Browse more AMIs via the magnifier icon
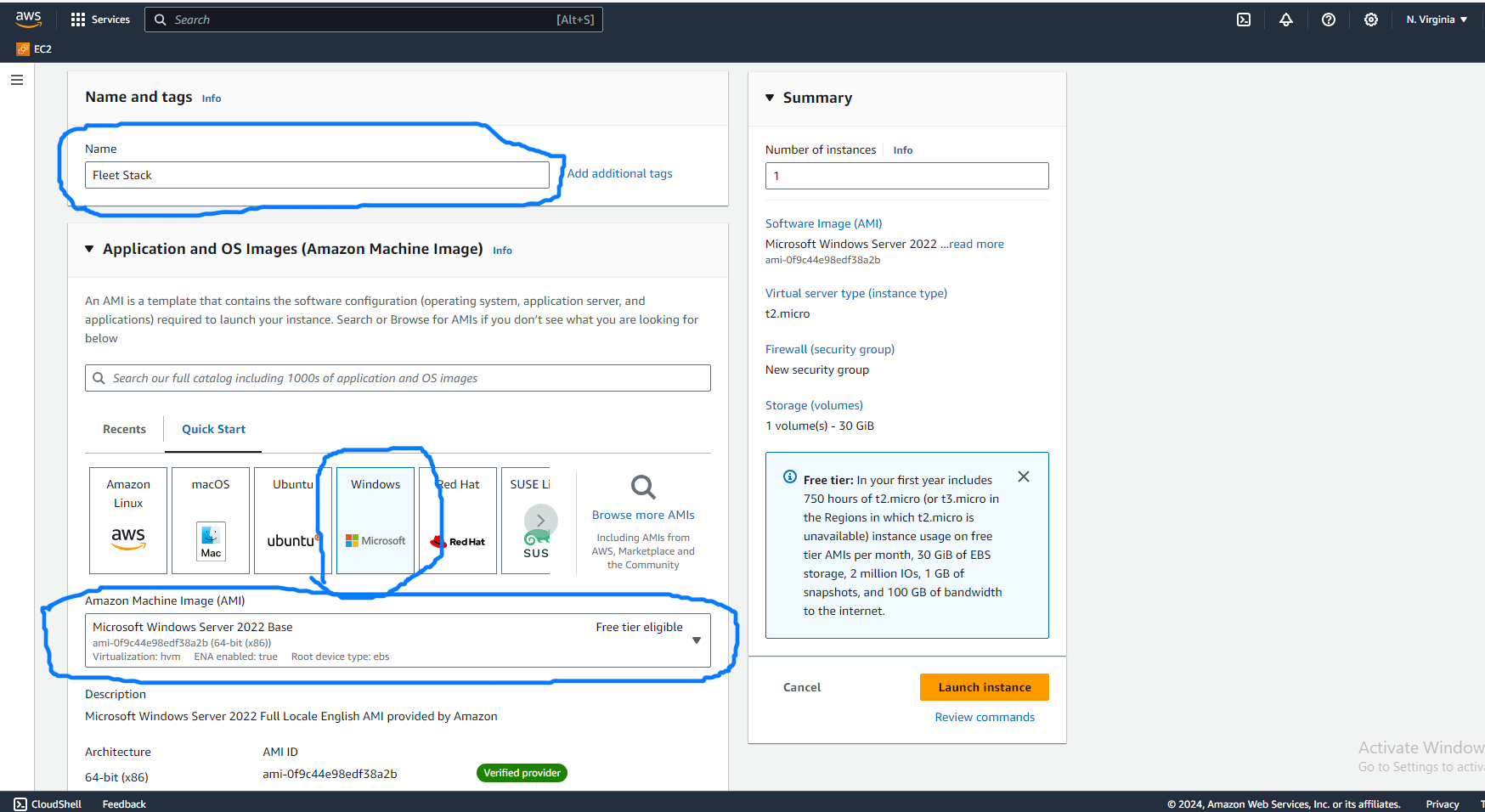1485x812 pixels. point(643,487)
